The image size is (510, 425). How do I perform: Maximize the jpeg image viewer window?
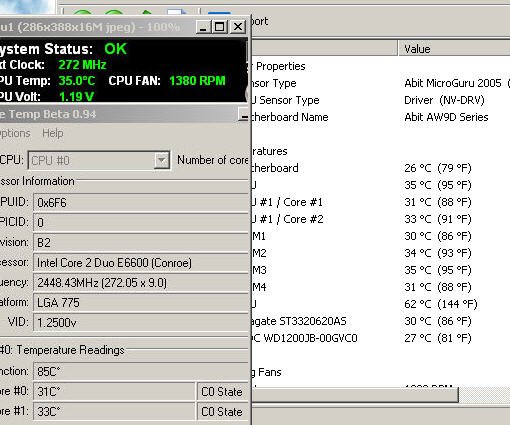point(220,27)
